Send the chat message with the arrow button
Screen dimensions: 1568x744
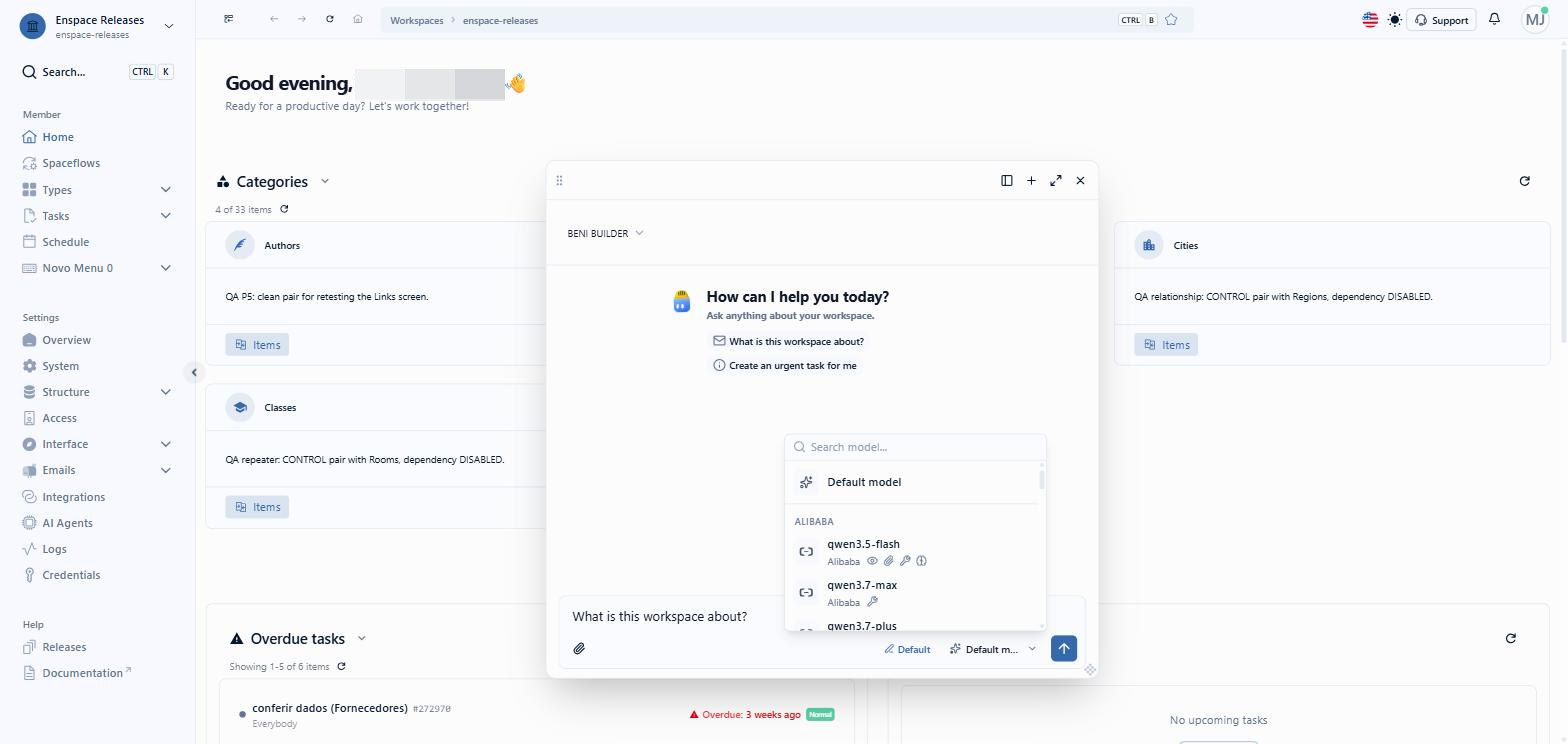[x=1064, y=648]
